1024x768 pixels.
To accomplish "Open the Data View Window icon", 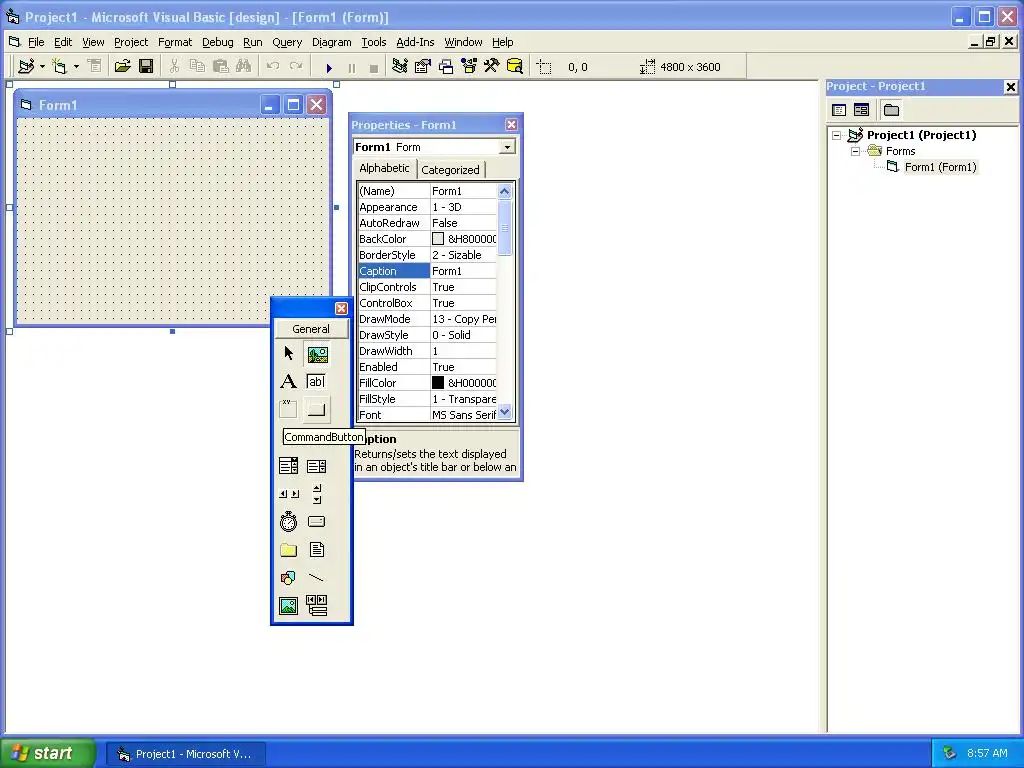I will pyautogui.click(x=515, y=67).
